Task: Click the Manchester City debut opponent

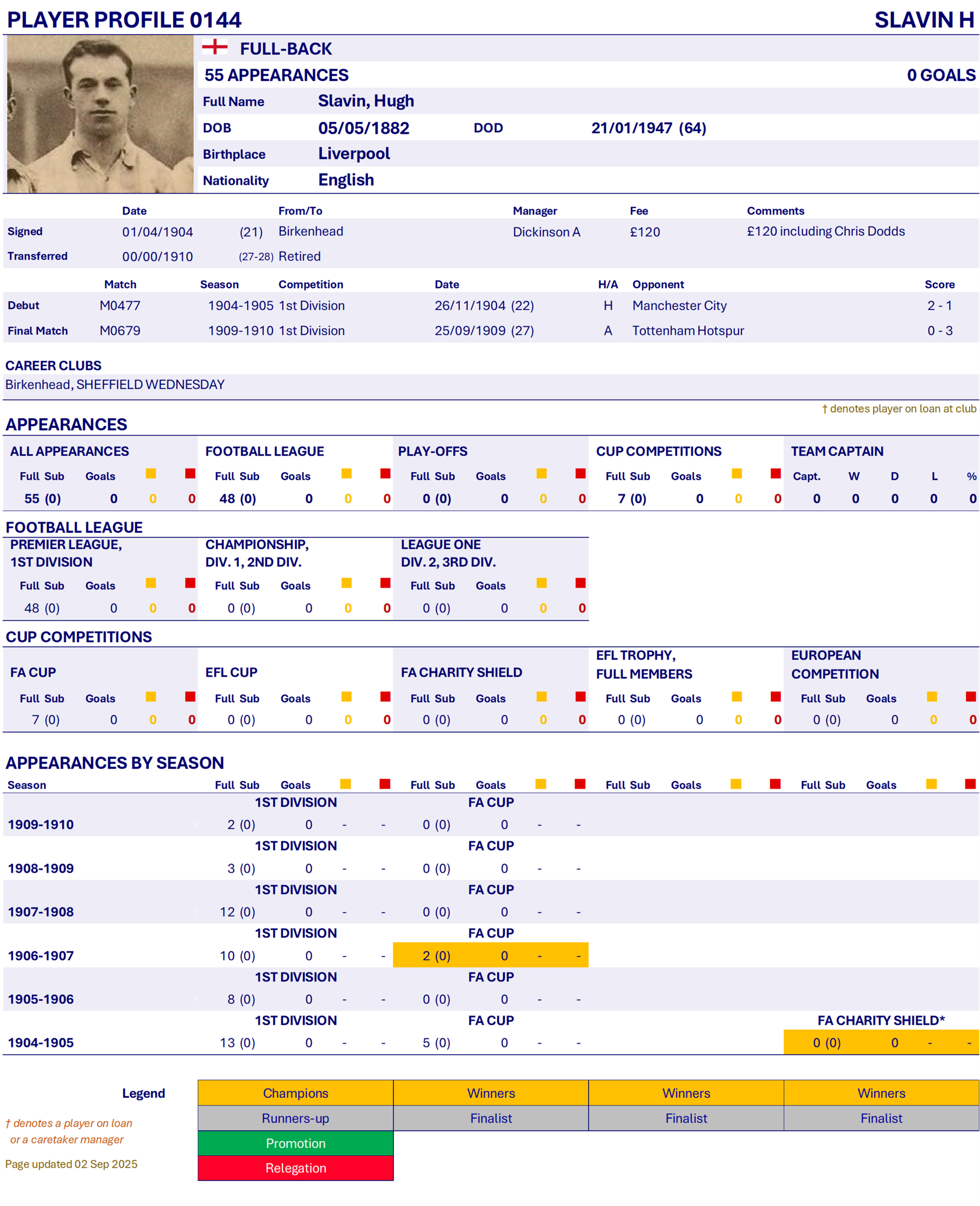Action: [x=679, y=305]
